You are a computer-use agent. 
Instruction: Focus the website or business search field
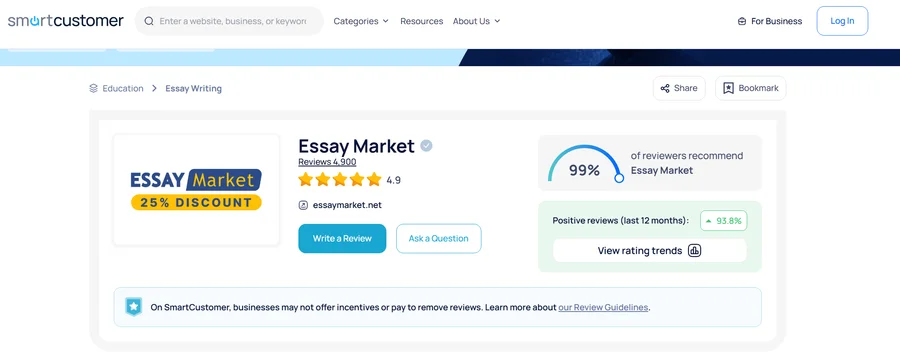point(230,21)
